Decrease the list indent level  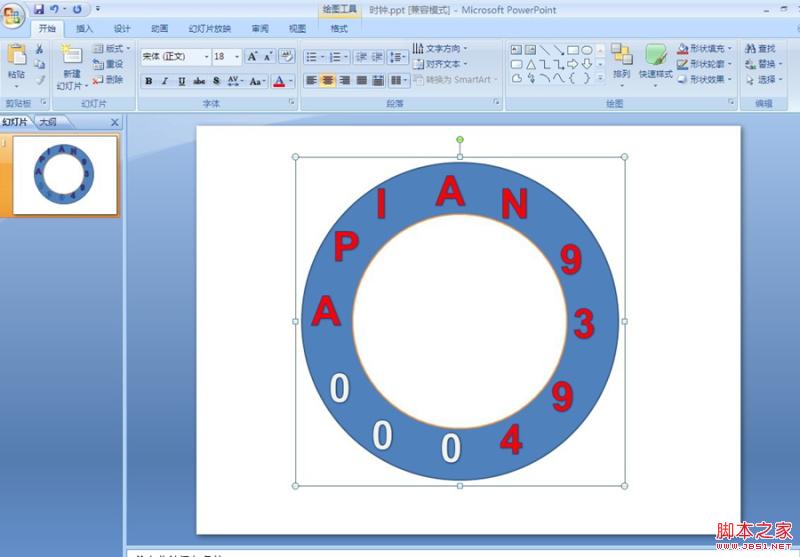click(x=361, y=57)
